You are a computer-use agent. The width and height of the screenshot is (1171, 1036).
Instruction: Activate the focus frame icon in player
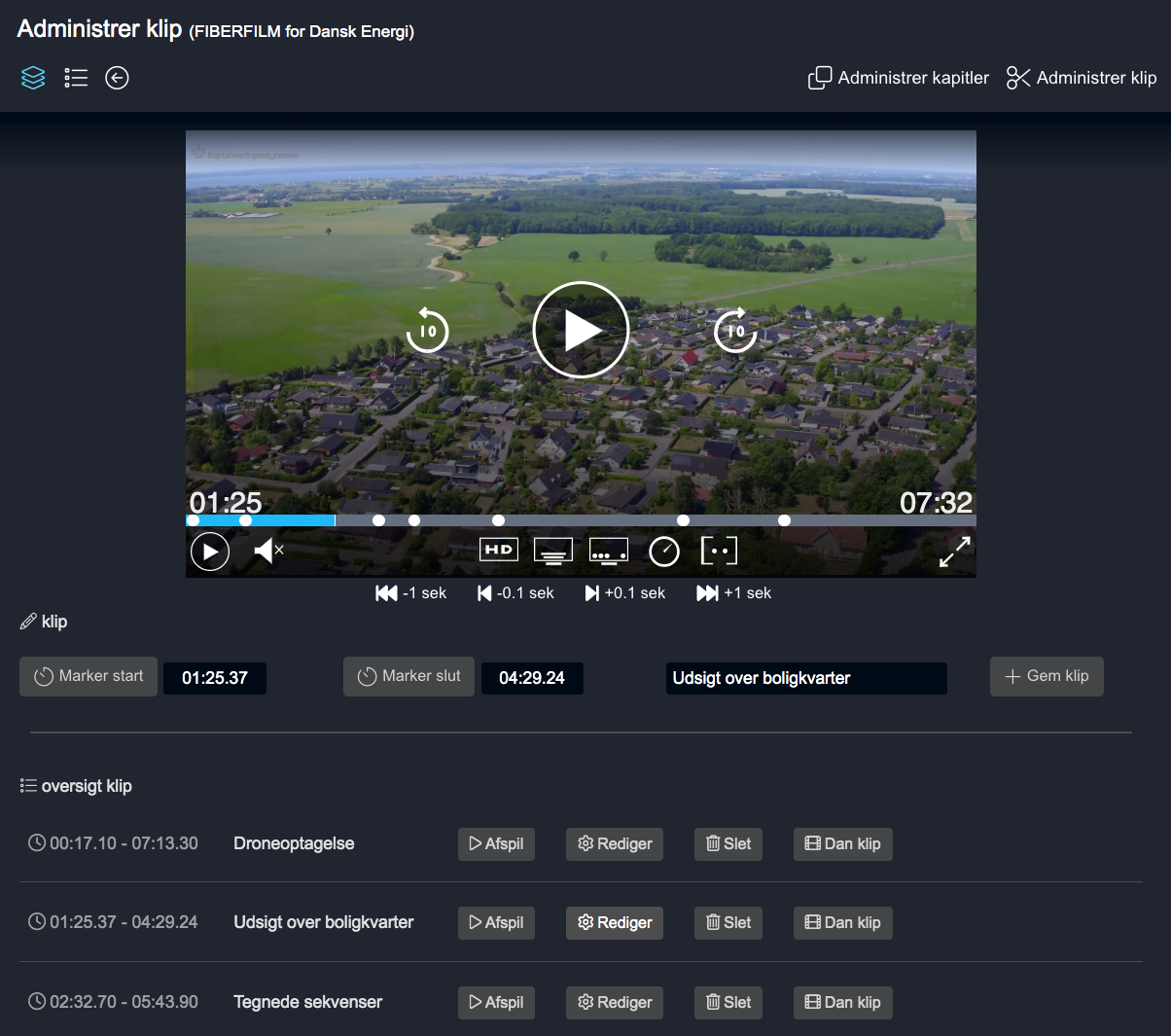point(719,551)
